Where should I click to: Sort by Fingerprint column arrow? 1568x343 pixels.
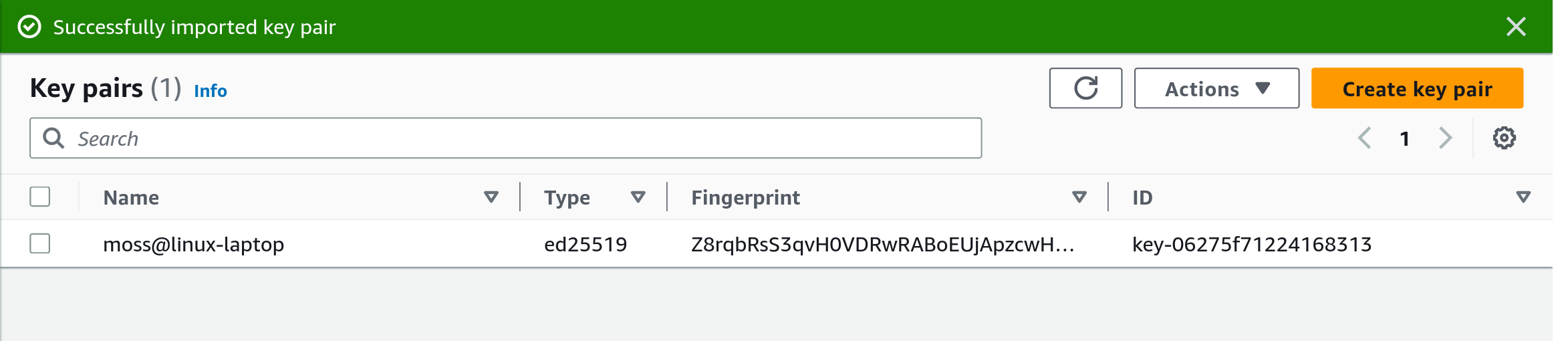[x=1079, y=197]
